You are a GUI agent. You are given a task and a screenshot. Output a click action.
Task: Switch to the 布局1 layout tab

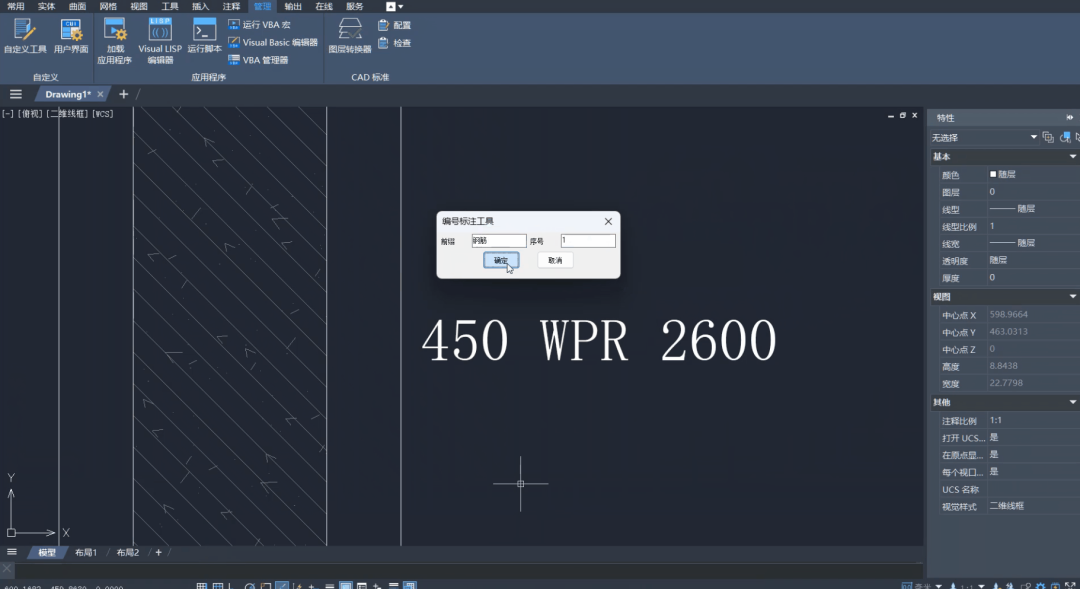click(86, 552)
